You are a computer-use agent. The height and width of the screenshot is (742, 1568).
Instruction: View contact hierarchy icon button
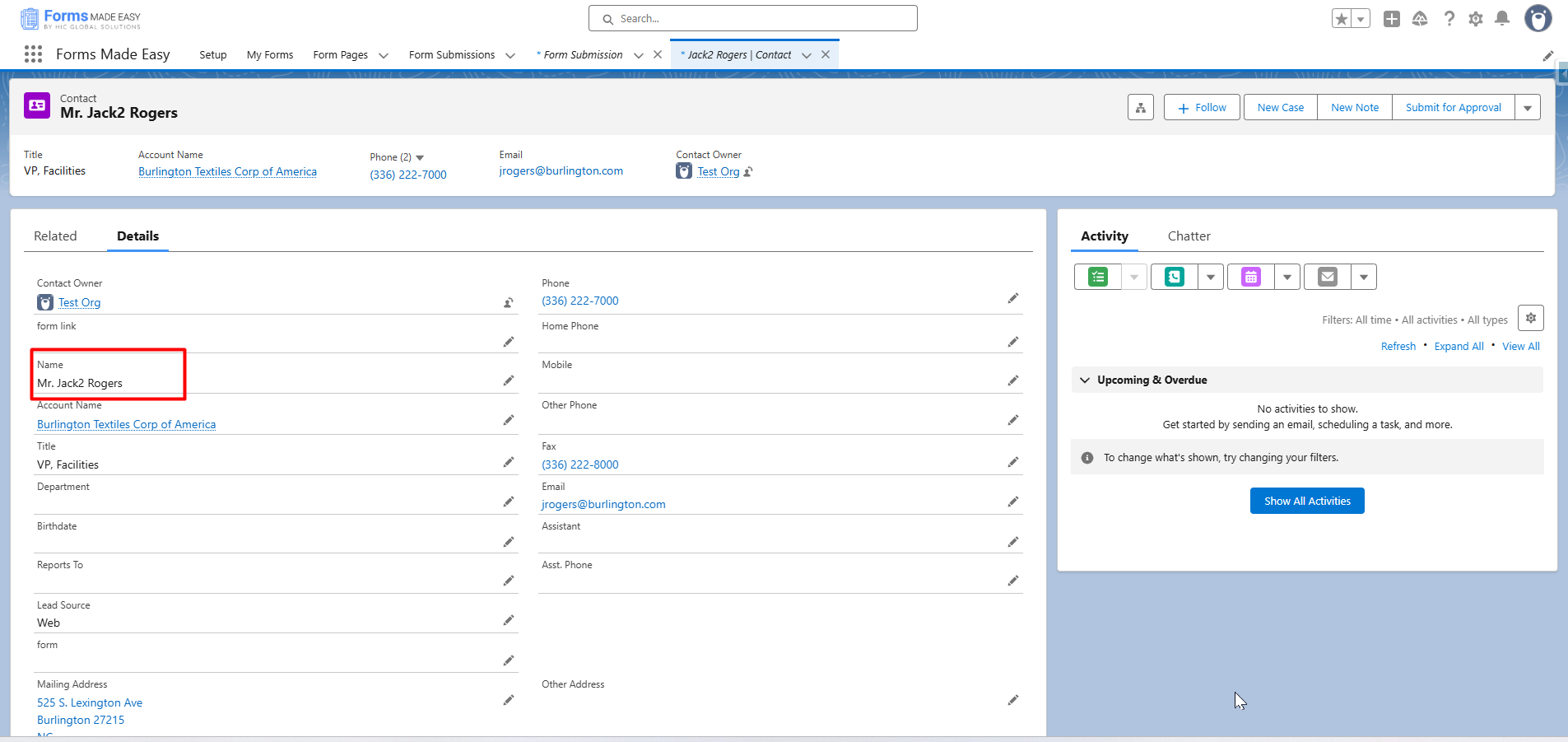point(1141,108)
